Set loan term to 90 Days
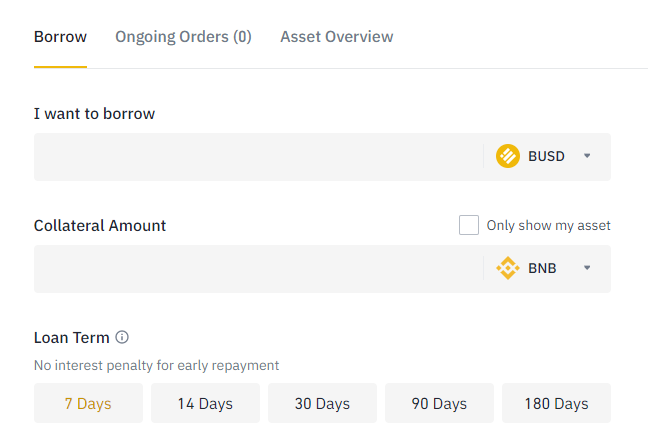 [439, 404]
